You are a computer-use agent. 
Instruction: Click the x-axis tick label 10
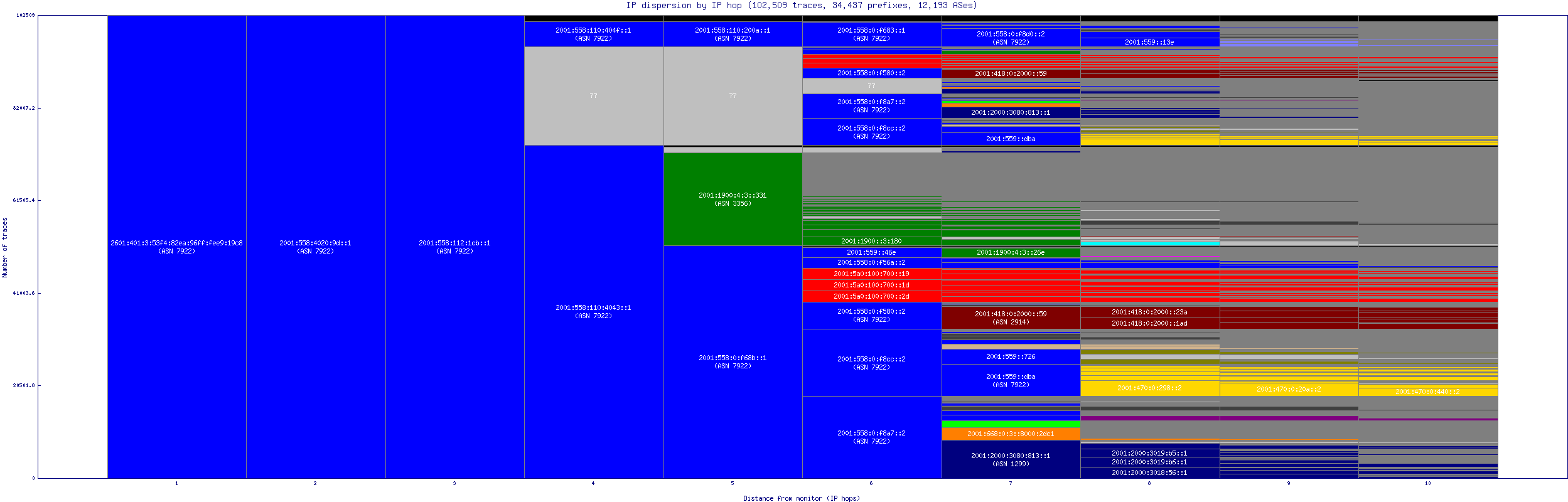pyautogui.click(x=1427, y=483)
